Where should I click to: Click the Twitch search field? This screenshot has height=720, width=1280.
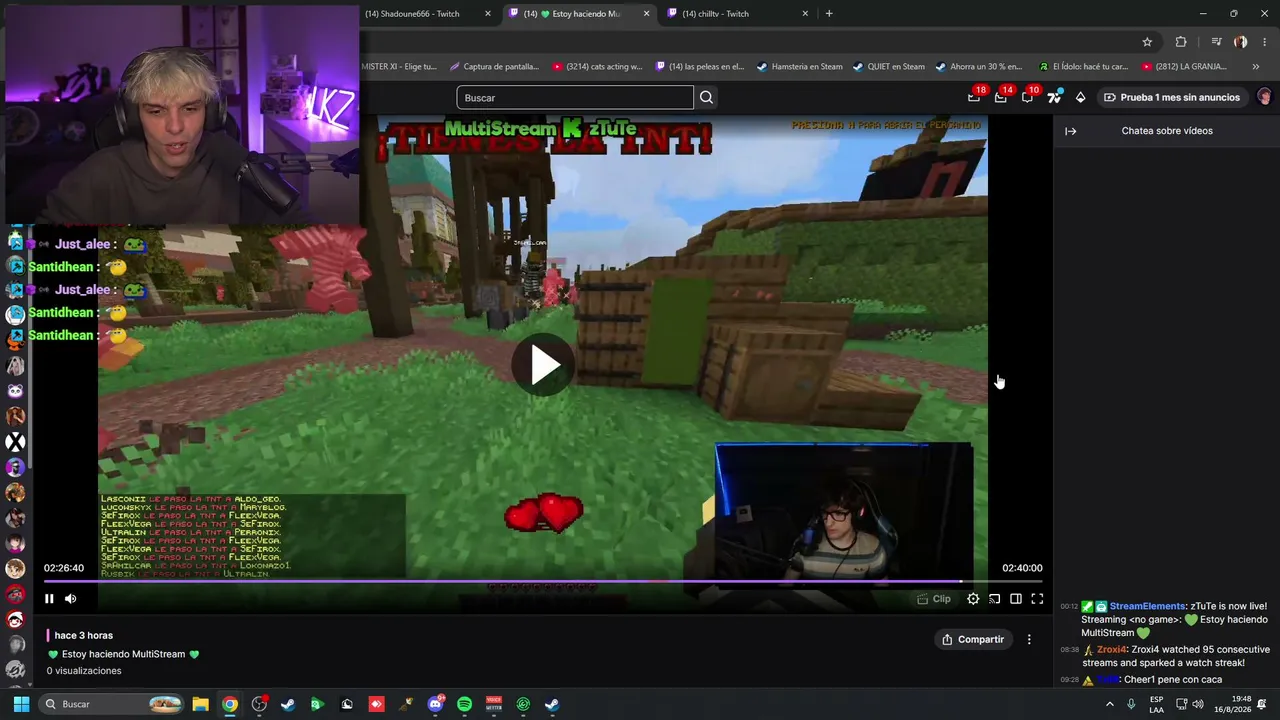[x=575, y=98]
